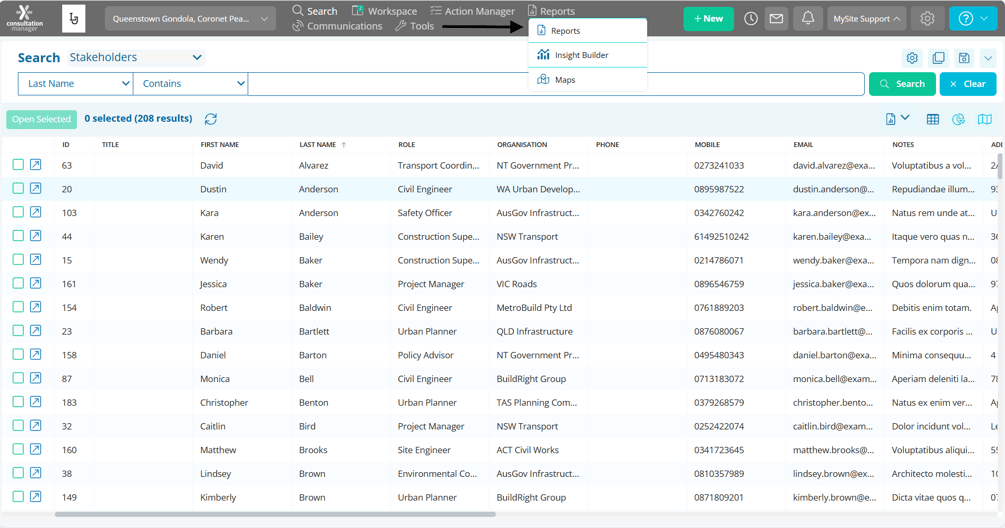1005x528 pixels.
Task: Expand the chevron next to help icon
Action: pos(984,19)
